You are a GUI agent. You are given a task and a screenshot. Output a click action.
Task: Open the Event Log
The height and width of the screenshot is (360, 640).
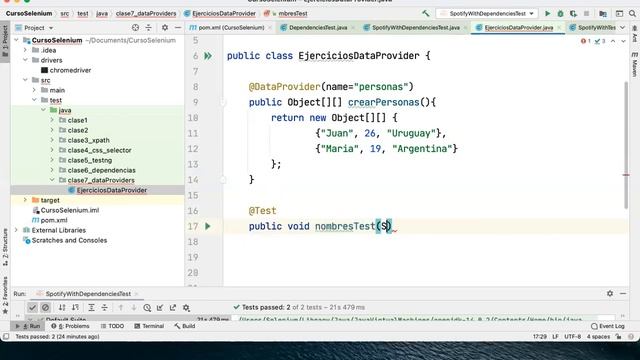608,326
